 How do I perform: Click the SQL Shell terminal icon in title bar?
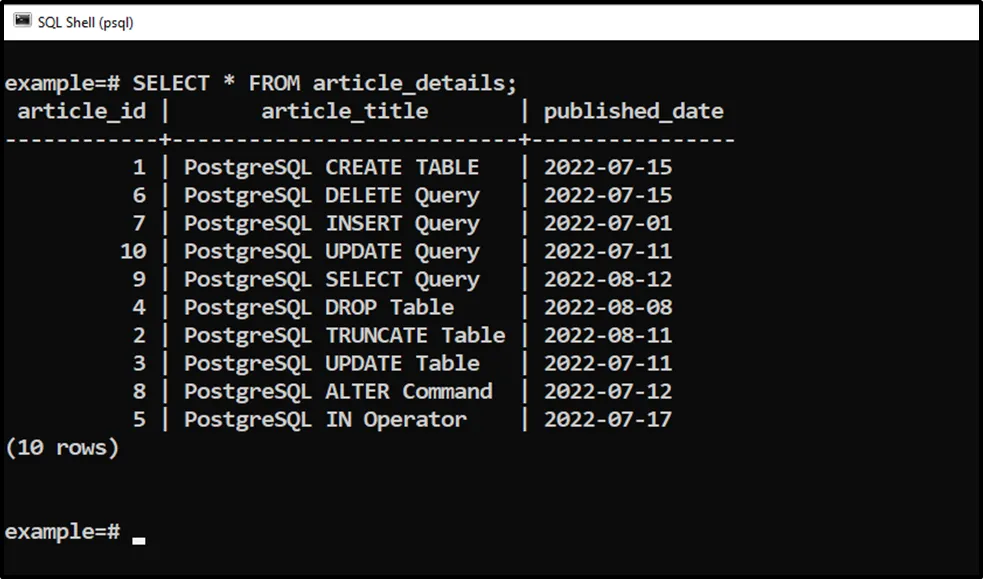click(x=22, y=21)
